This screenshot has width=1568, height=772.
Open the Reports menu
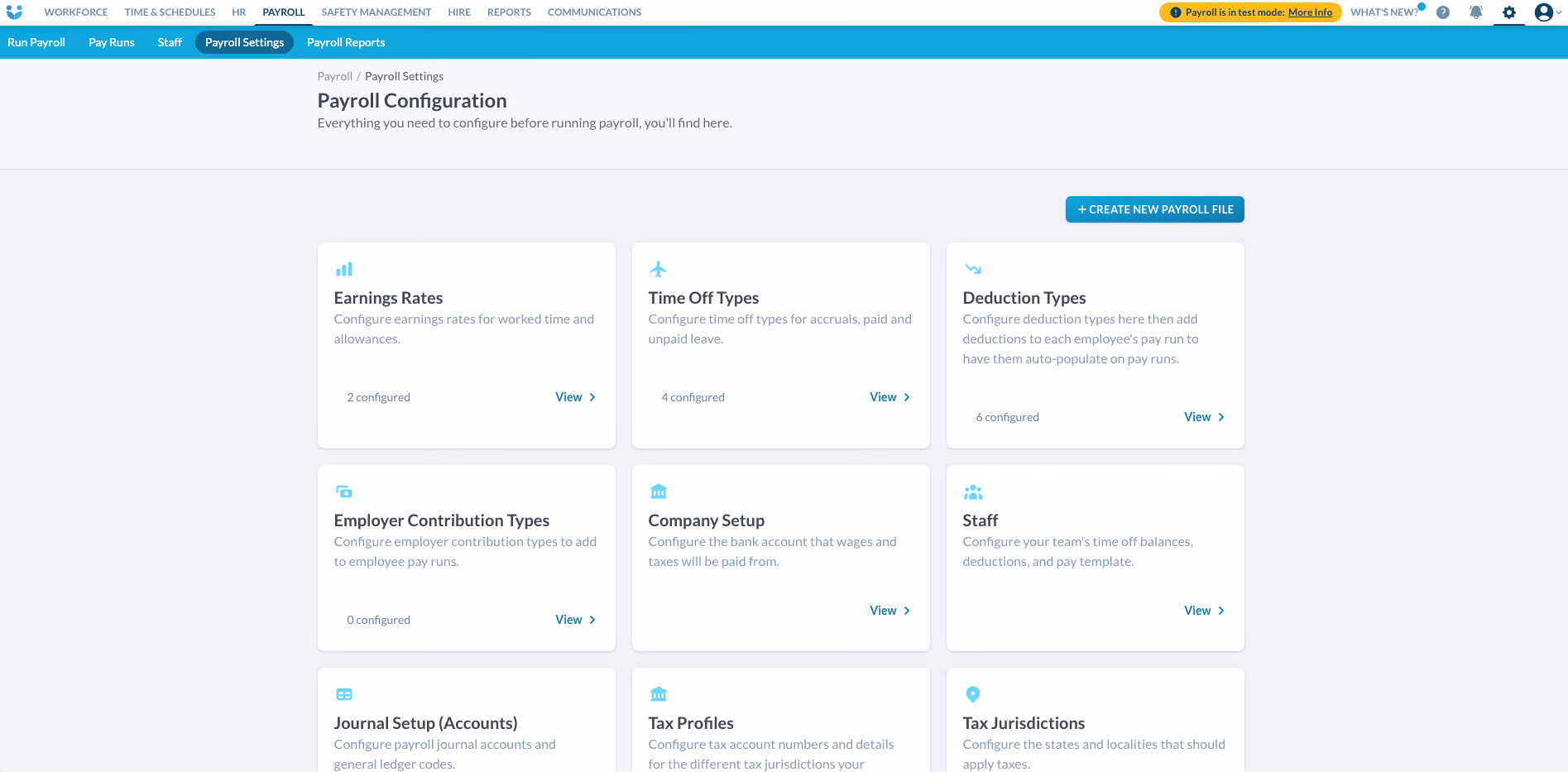[509, 12]
